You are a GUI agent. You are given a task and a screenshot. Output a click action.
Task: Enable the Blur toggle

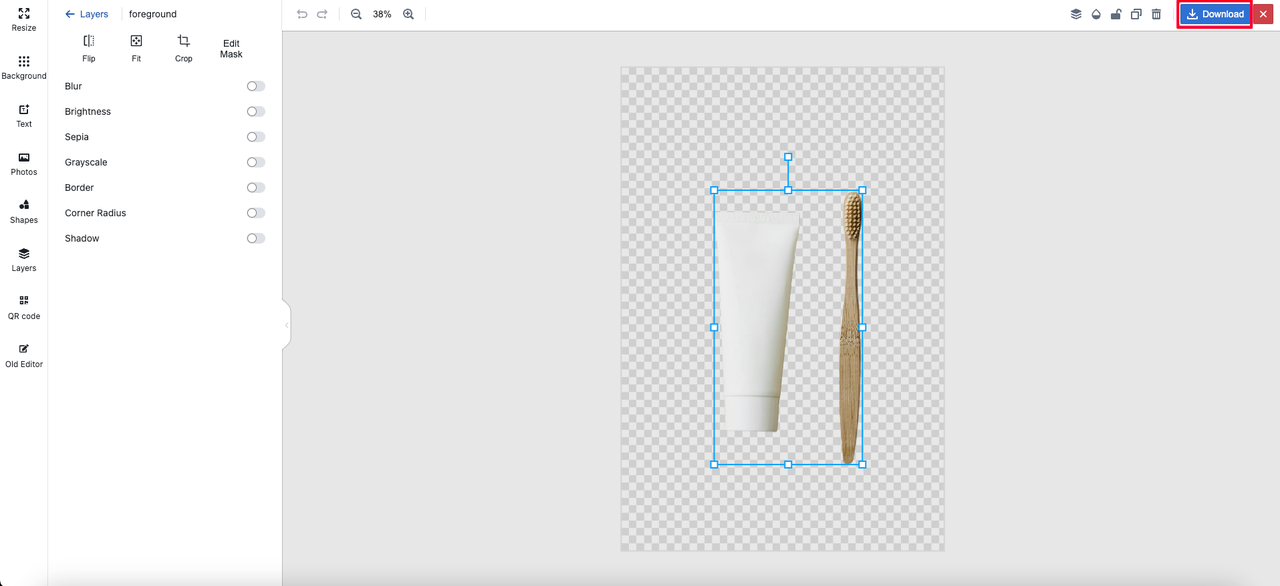pos(256,86)
